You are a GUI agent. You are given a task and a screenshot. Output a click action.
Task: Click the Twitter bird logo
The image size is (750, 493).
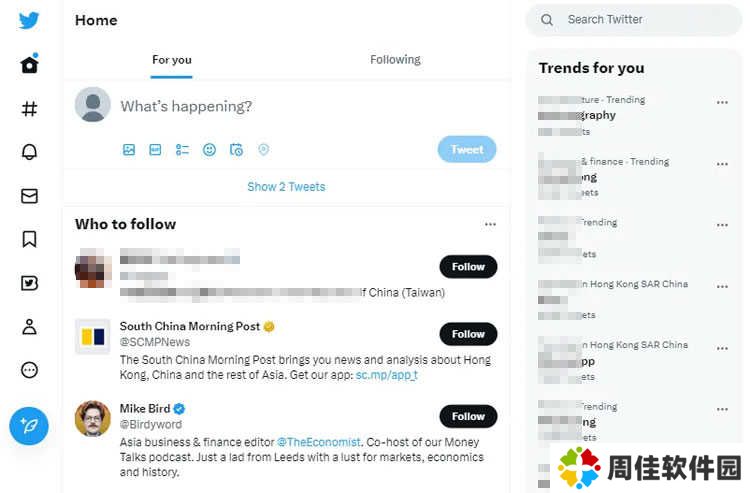[x=29, y=21]
